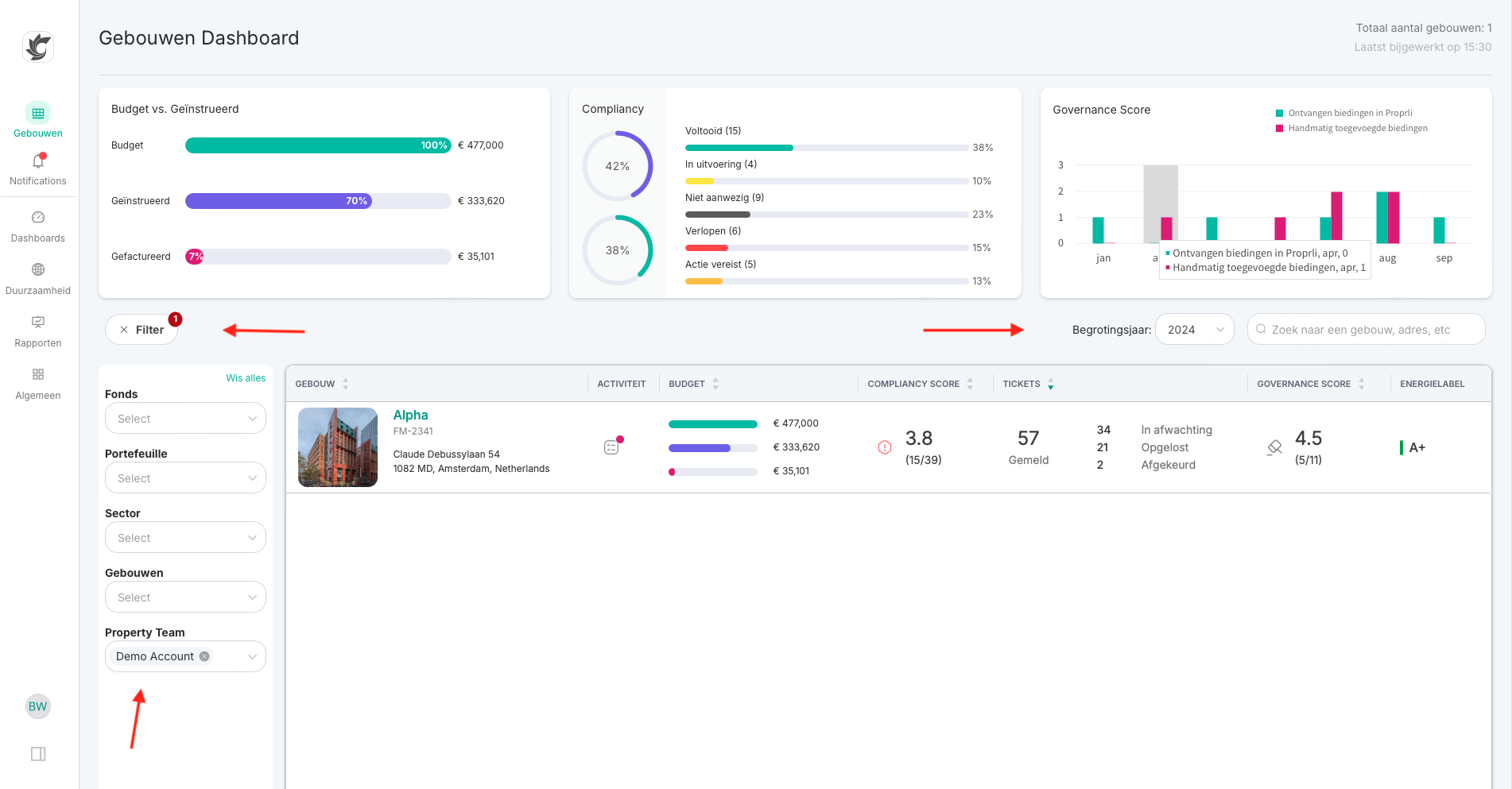
Task: Toggle Tickets column sort direction
Action: point(1051,384)
